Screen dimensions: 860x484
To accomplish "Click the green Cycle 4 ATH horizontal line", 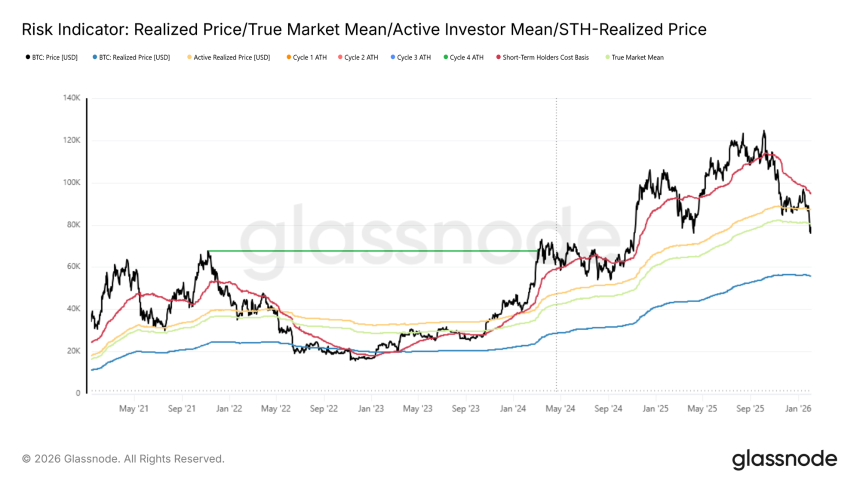I will [x=372, y=251].
